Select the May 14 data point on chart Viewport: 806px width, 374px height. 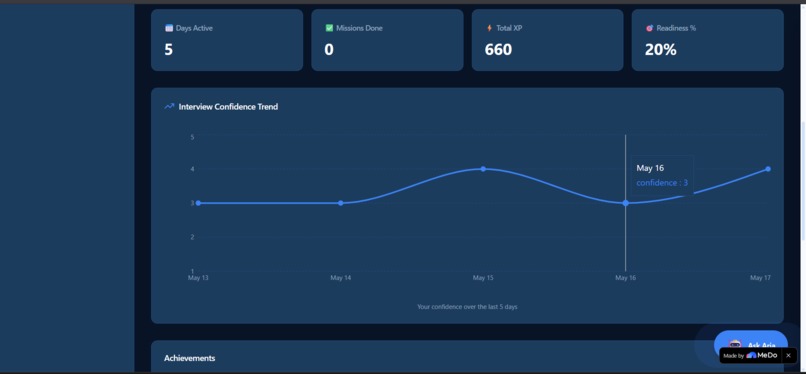[x=341, y=203]
